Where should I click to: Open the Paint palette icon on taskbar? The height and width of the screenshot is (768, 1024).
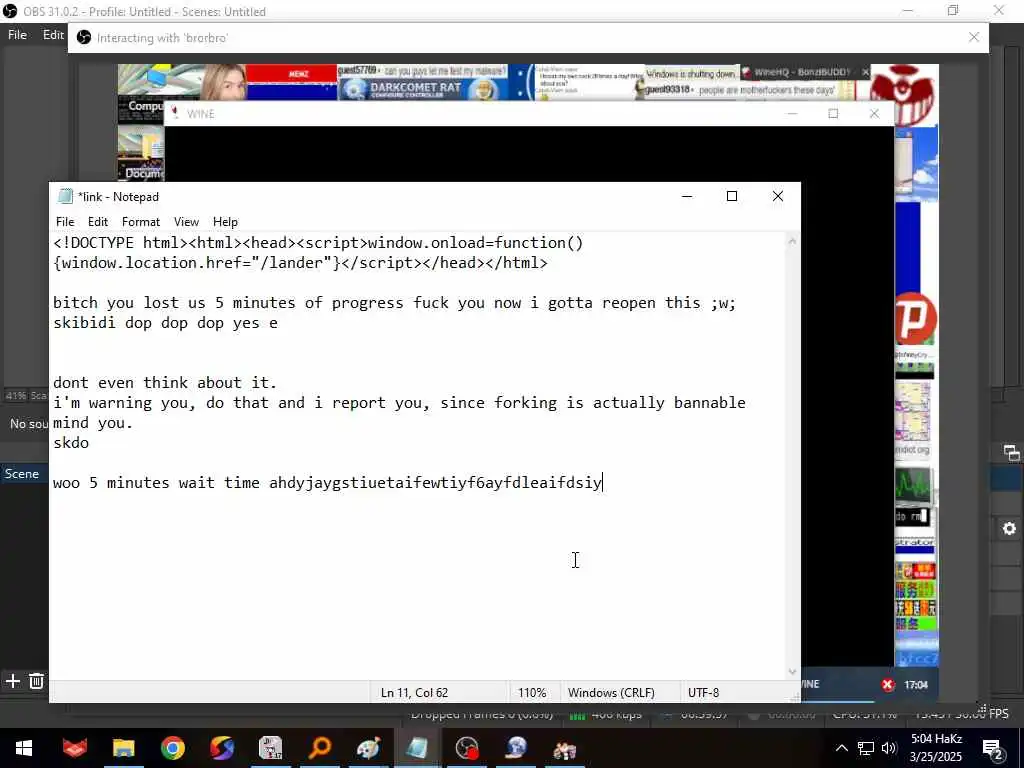click(x=368, y=748)
